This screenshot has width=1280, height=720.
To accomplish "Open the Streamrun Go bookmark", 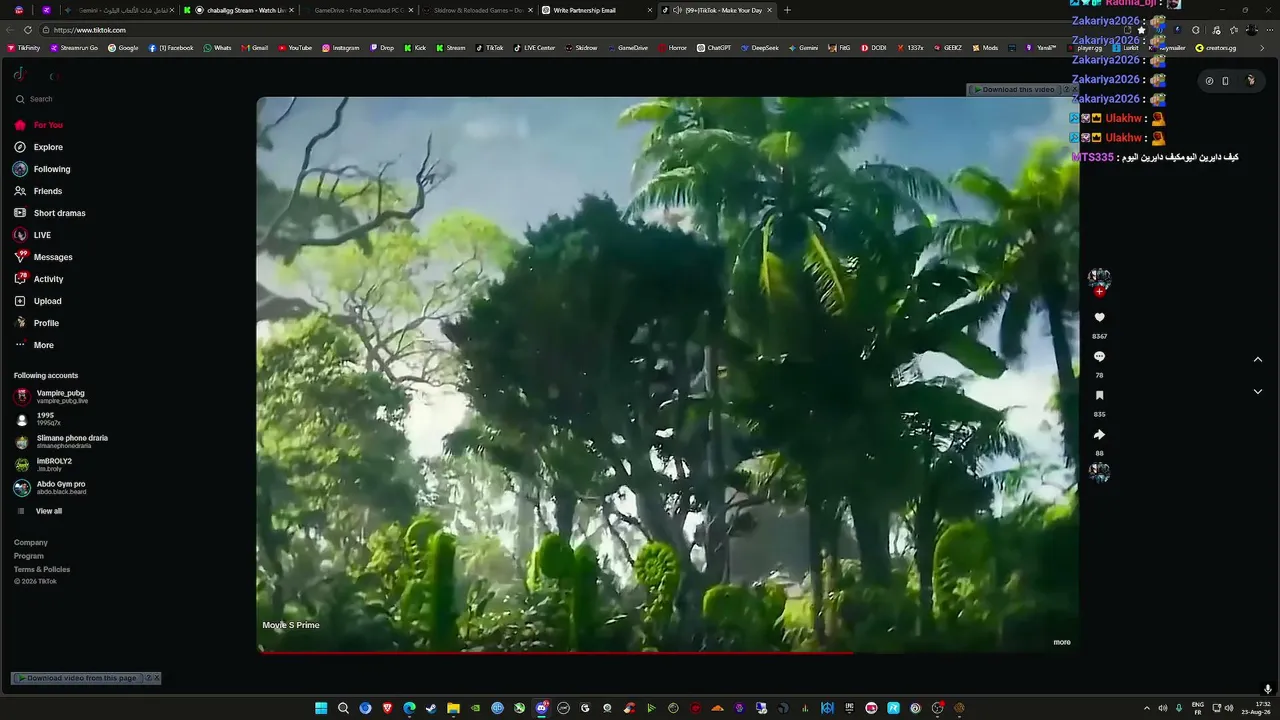I will point(74,48).
